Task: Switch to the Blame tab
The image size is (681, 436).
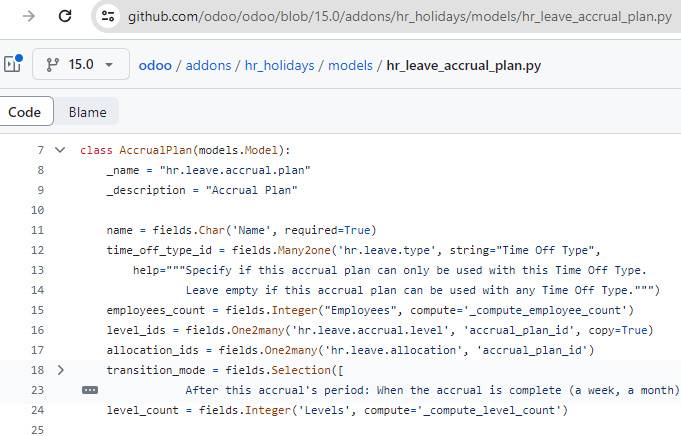Action: [87, 112]
